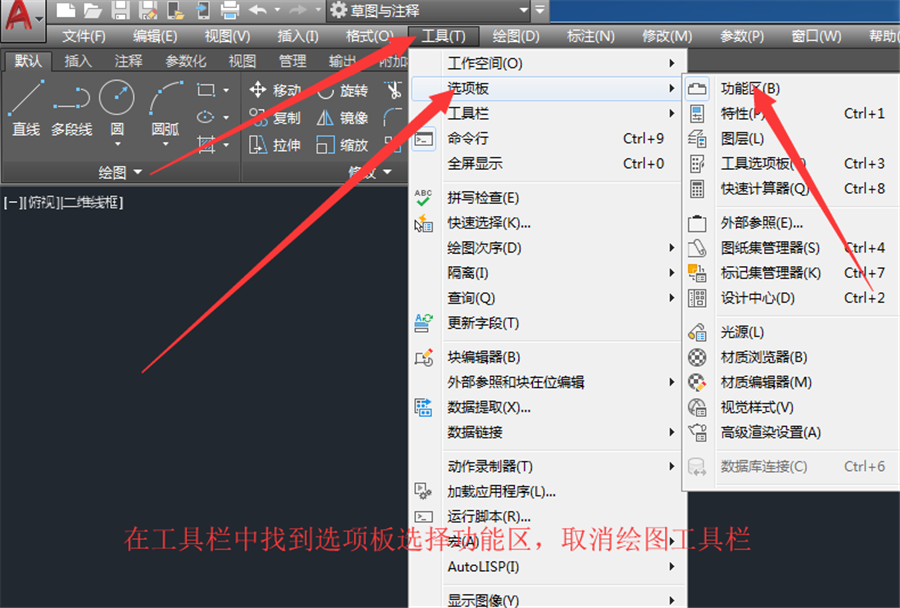Click the Move (移动) tool
The height and width of the screenshot is (608, 900).
276,90
